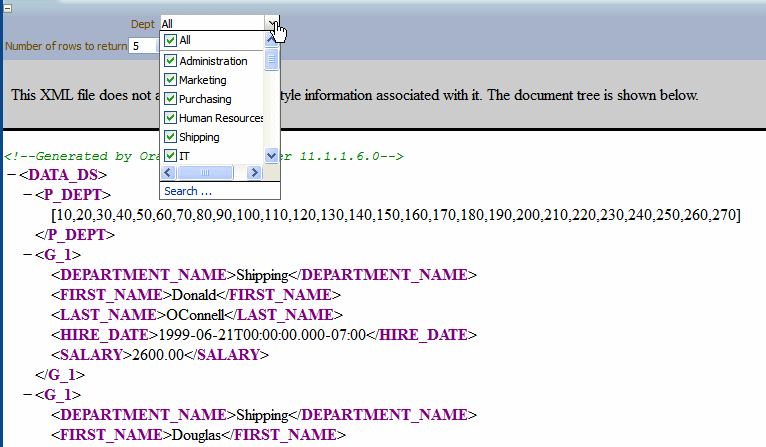
Task: Click the closing /P_DEPT tag
Action: (x=75, y=234)
